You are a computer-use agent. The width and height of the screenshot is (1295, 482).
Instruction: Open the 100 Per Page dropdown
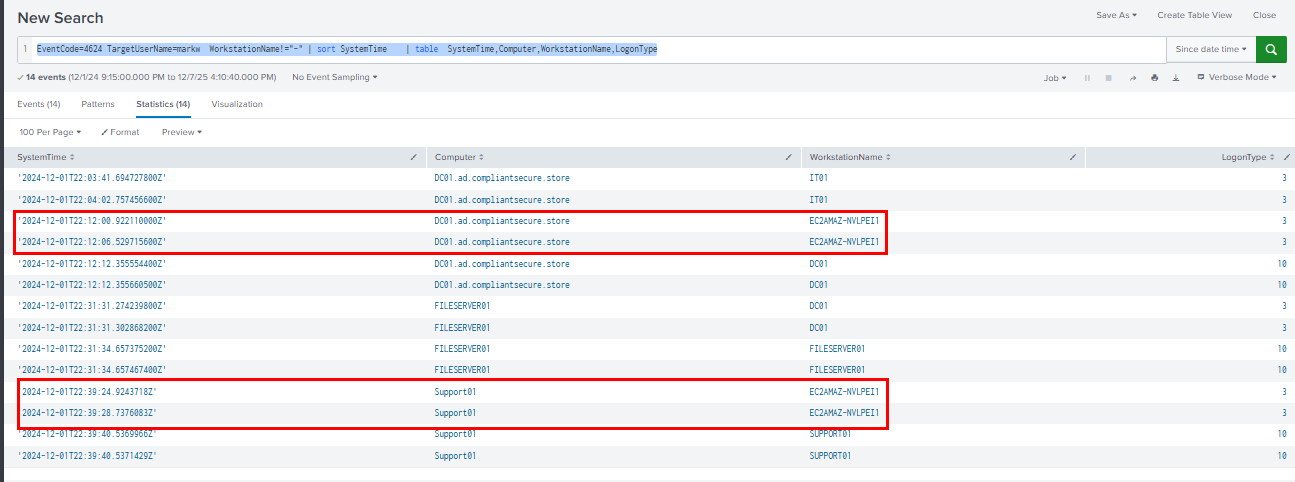coord(50,132)
